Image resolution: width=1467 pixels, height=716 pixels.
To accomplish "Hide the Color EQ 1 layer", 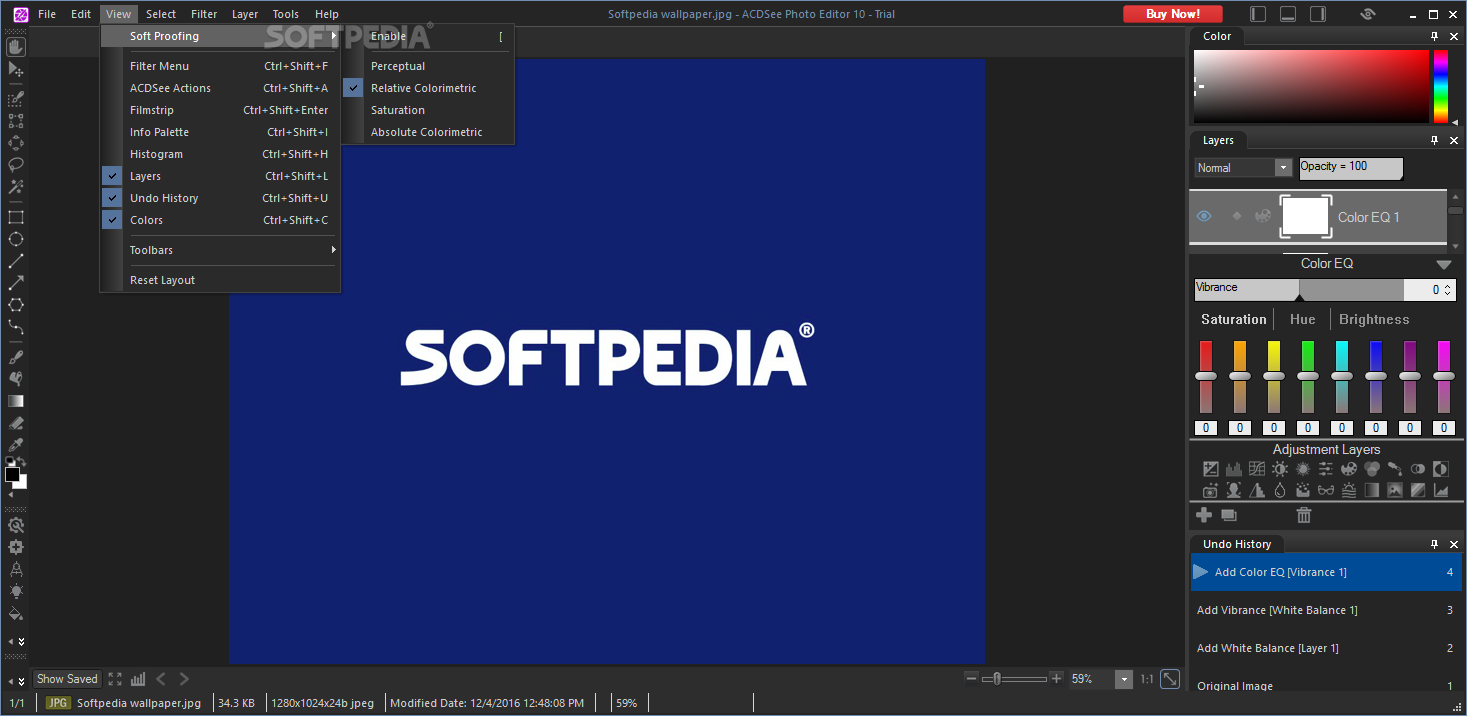I will pyautogui.click(x=1204, y=216).
